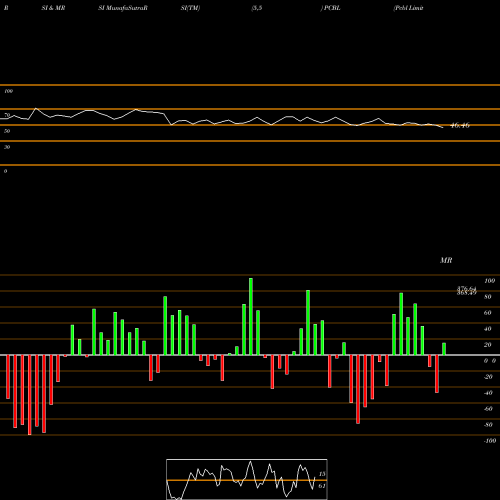Click the tallest green bar in MR histogram
This screenshot has width=500, height=500.
click(x=251, y=316)
